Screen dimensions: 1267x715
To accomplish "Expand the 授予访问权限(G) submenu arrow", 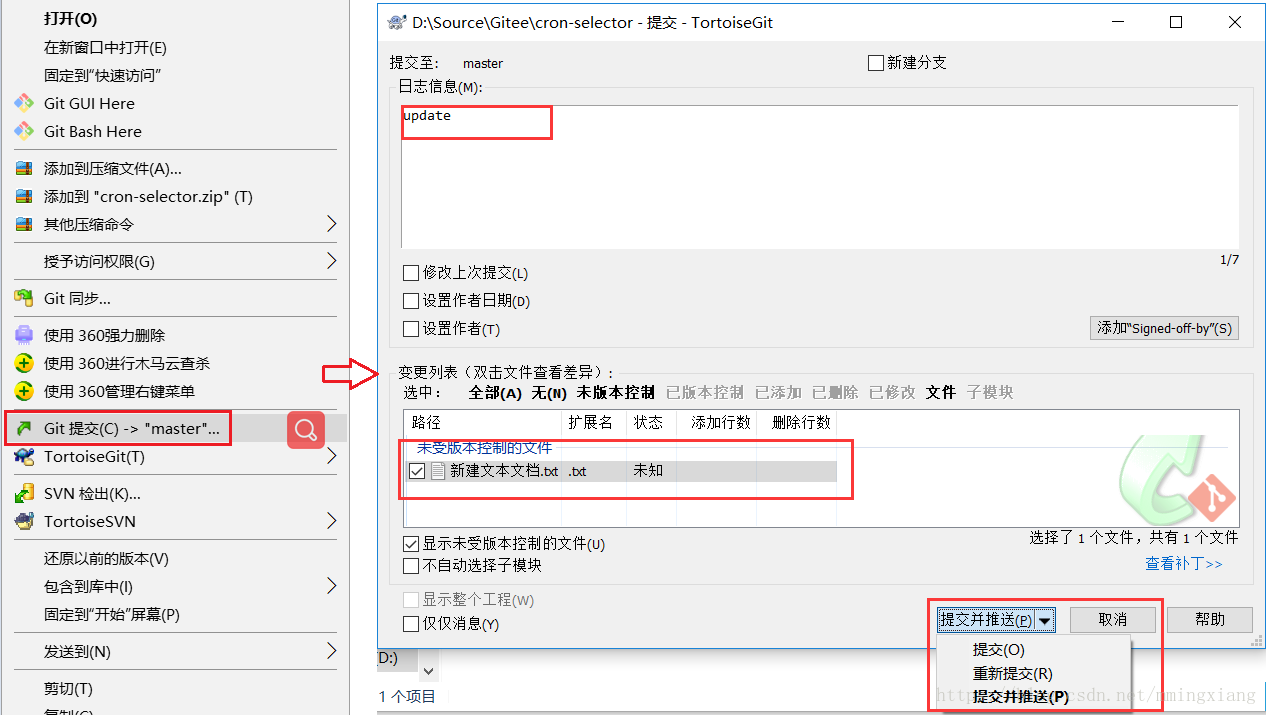I will 332,261.
